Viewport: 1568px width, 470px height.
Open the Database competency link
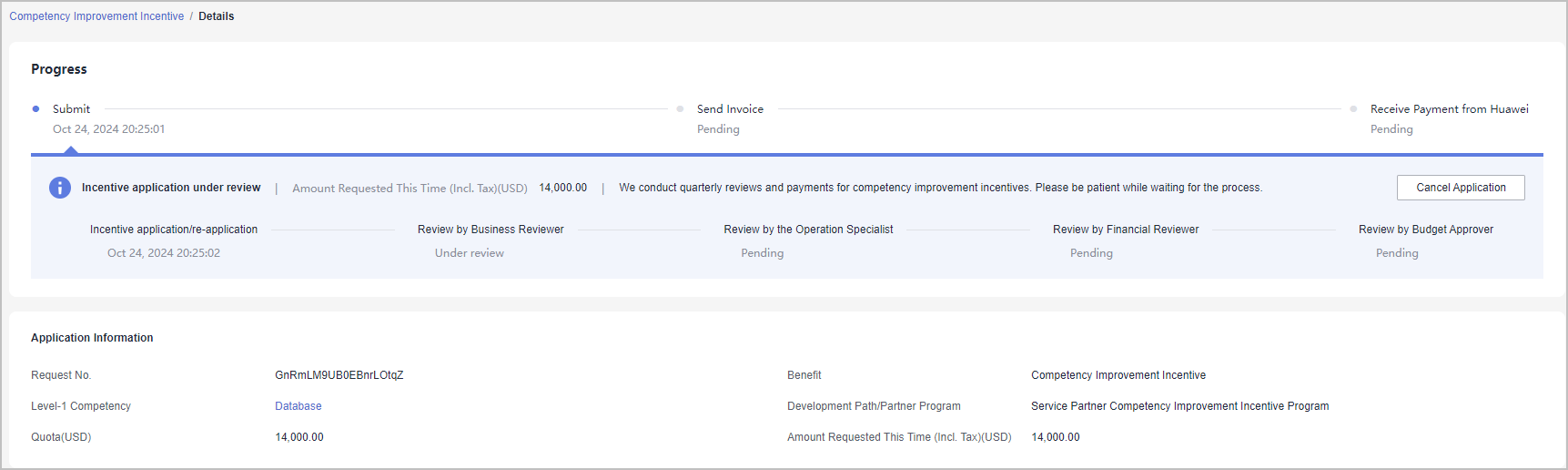click(x=298, y=406)
